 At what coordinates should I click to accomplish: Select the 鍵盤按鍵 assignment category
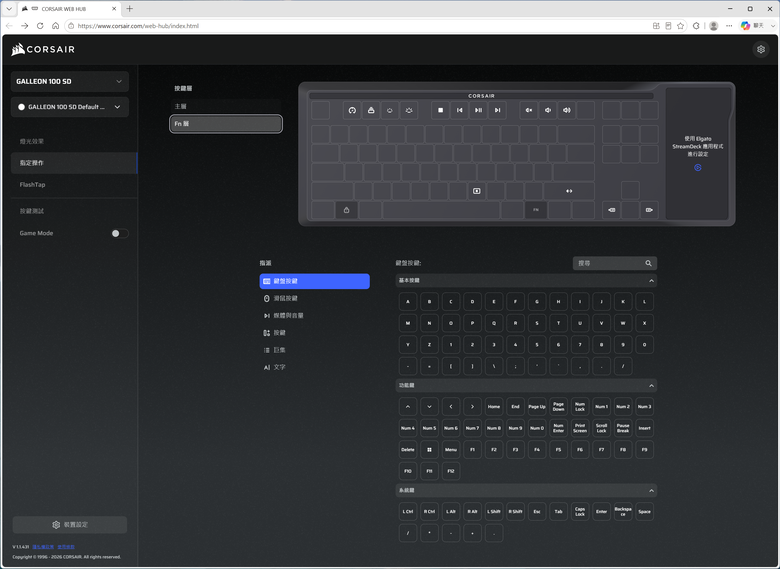tap(314, 281)
